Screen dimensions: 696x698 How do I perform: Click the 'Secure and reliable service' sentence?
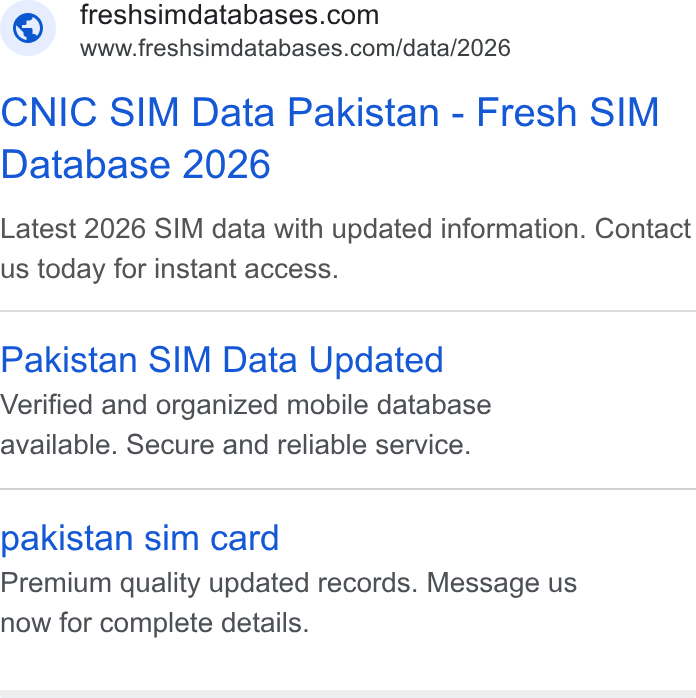298,445
